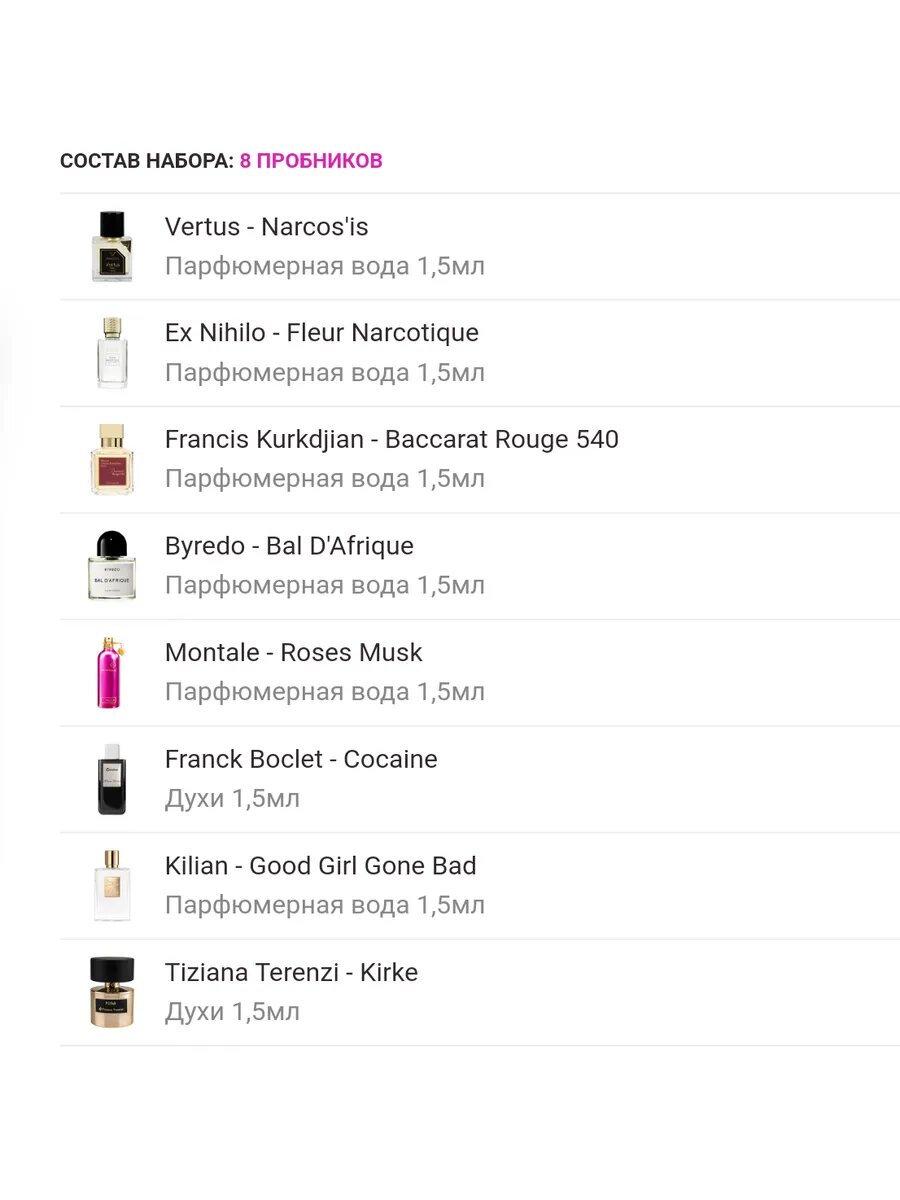Click the "СОСТАВ НАБОРА:" heading
The image size is (900, 1200).
[x=146, y=161]
